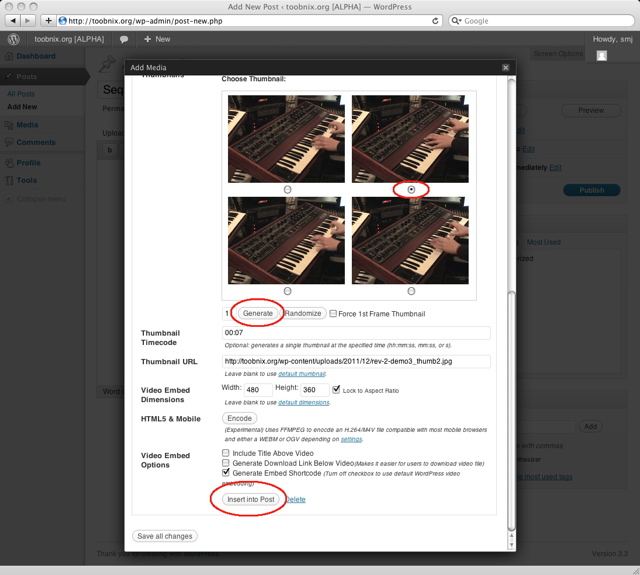Screen dimensions: 640x575
Task: Click the top-left keyboard thumbnail image
Action: [286, 139]
